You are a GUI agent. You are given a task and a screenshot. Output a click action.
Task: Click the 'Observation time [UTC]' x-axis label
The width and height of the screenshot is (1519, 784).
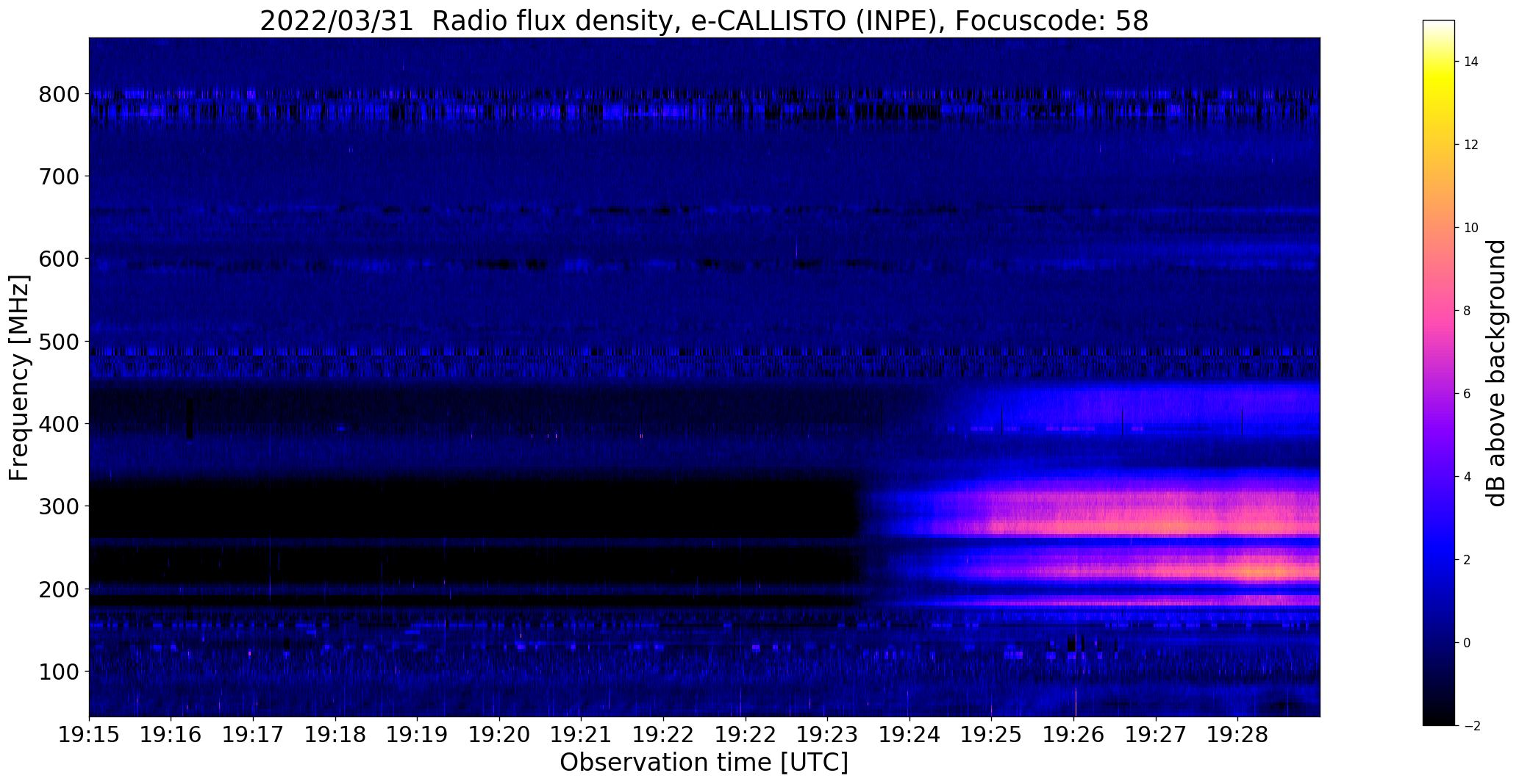704,763
